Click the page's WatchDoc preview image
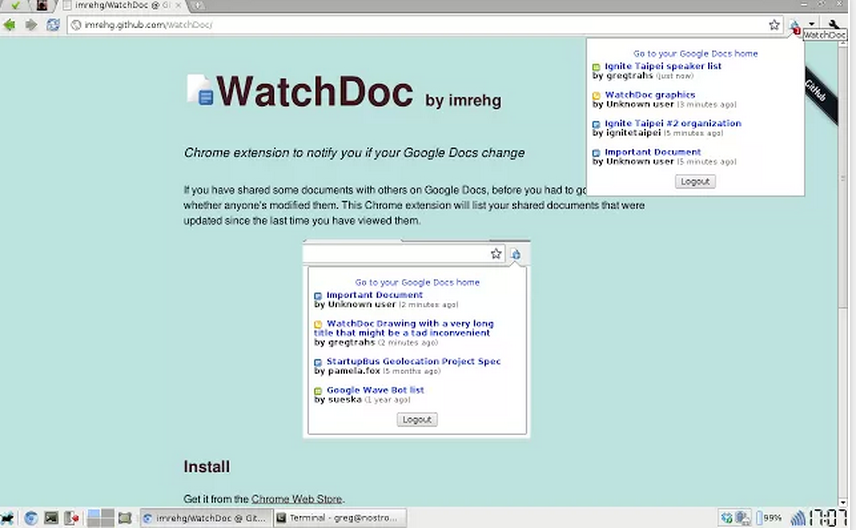The image size is (856, 530). (416, 338)
